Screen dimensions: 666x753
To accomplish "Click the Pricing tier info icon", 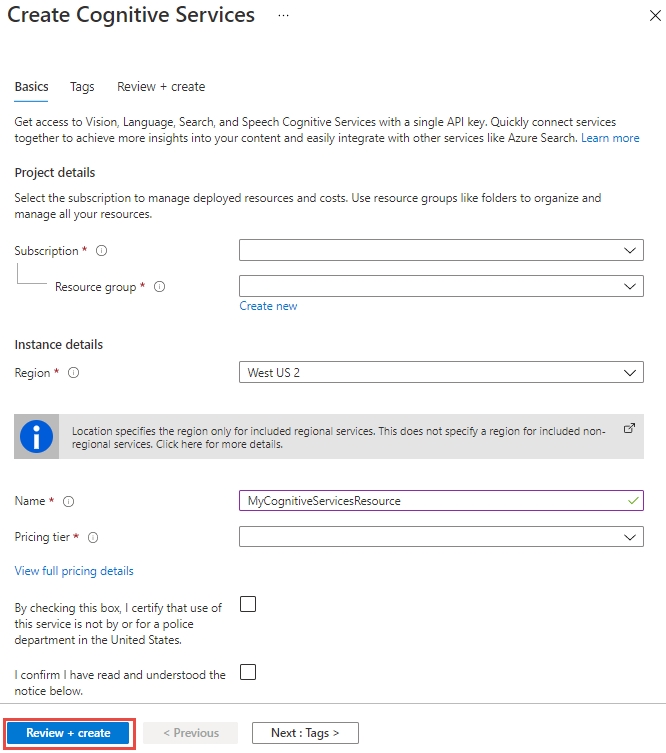I will click(x=93, y=538).
